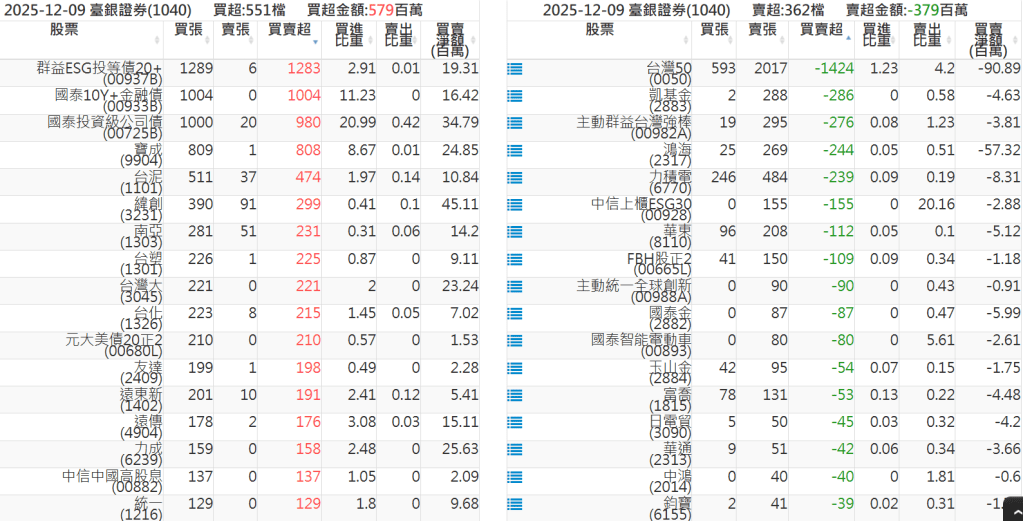The width and height of the screenshot is (1023, 521).
Task: Click the list icon beside 華東 (8110)
Action: [x=515, y=233]
